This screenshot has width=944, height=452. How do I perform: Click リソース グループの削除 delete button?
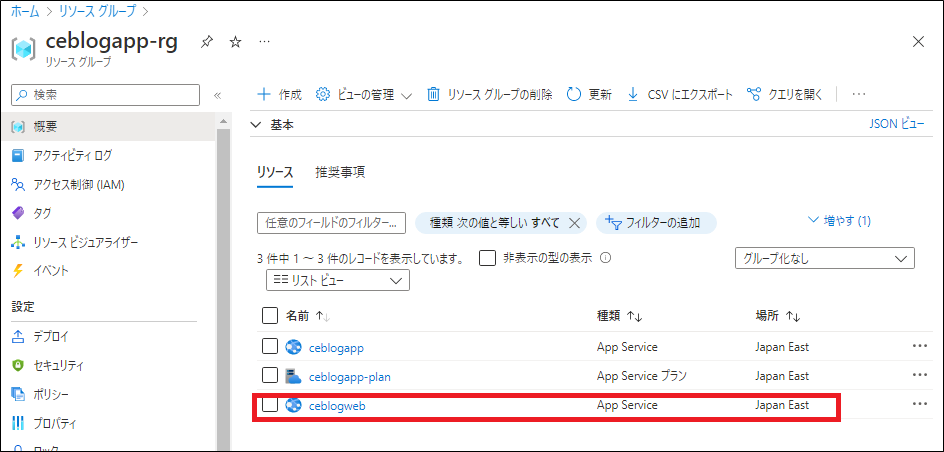489,94
